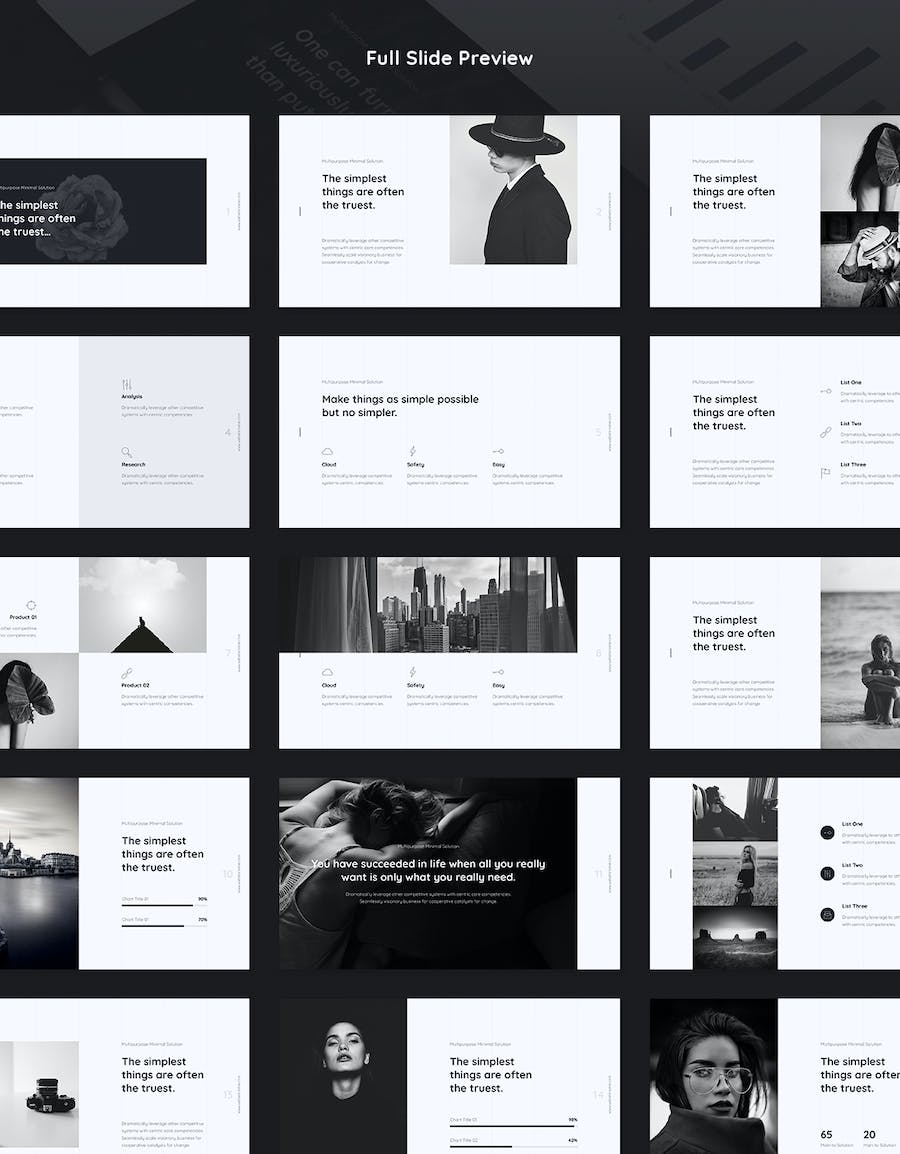Click the Cloud icon below the skyline photo
Viewport: 900px width, 1154px height.
tap(327, 672)
